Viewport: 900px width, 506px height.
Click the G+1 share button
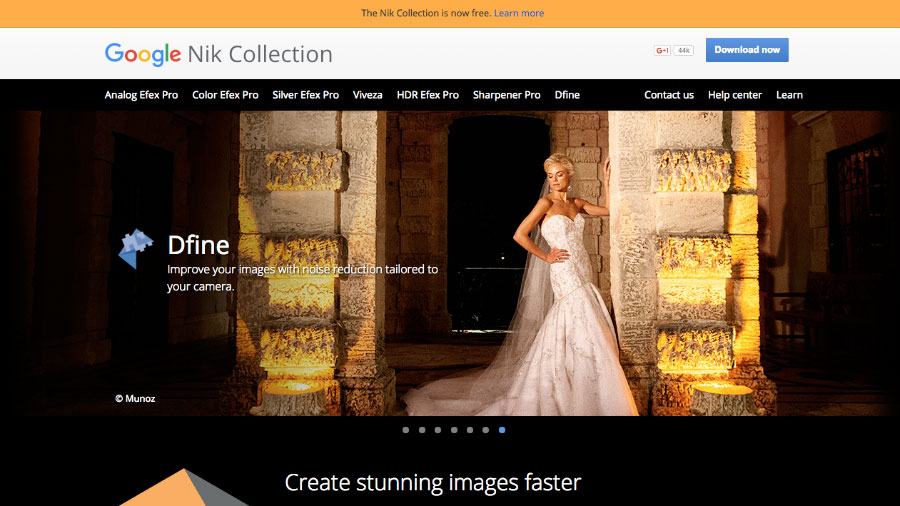662,50
